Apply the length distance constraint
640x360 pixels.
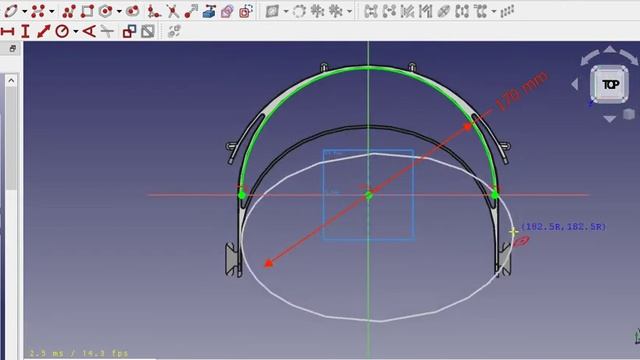pos(43,31)
